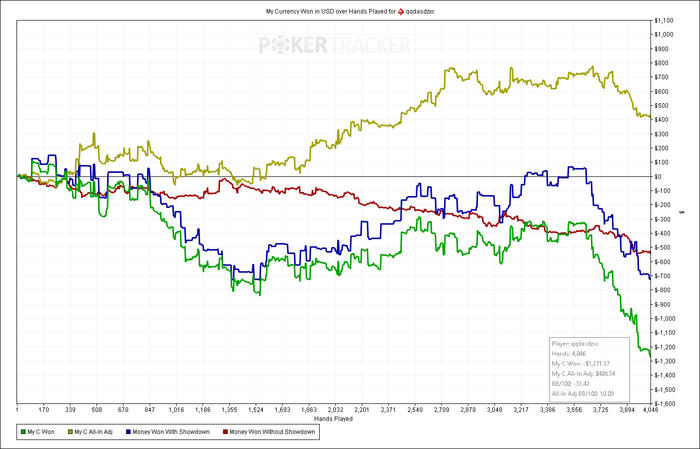
Task: Click the yellow My C All-In Adj swatch
Action: coord(70,432)
